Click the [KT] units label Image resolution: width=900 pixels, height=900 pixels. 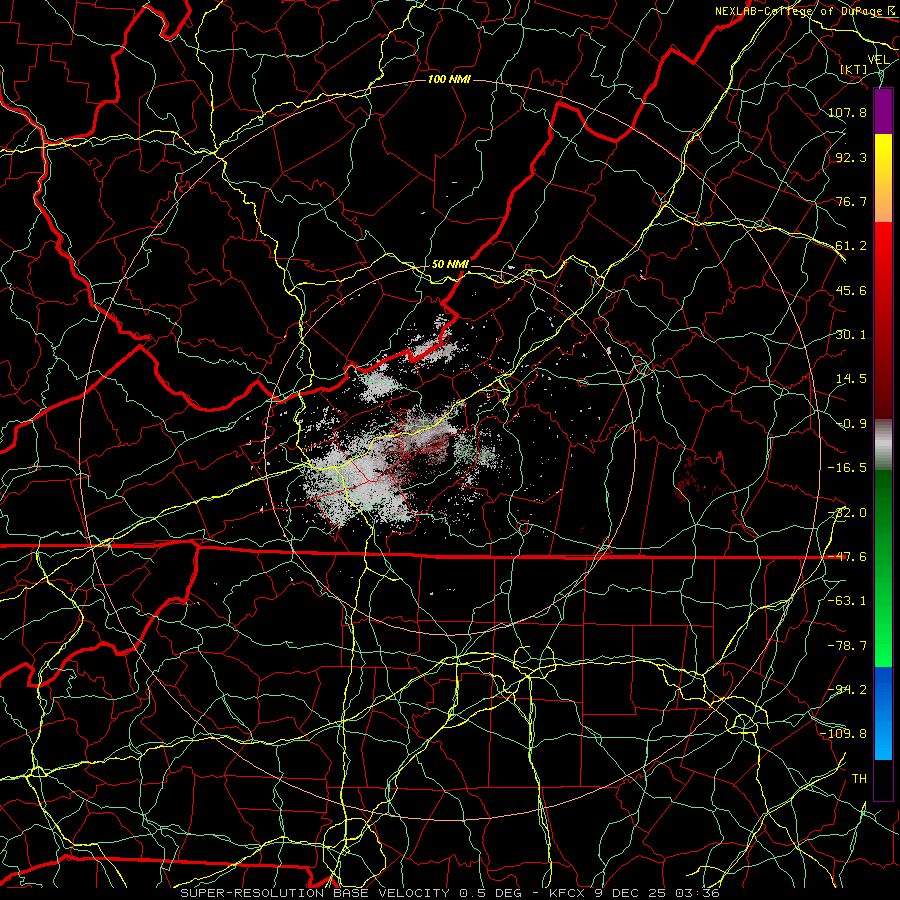[854, 69]
